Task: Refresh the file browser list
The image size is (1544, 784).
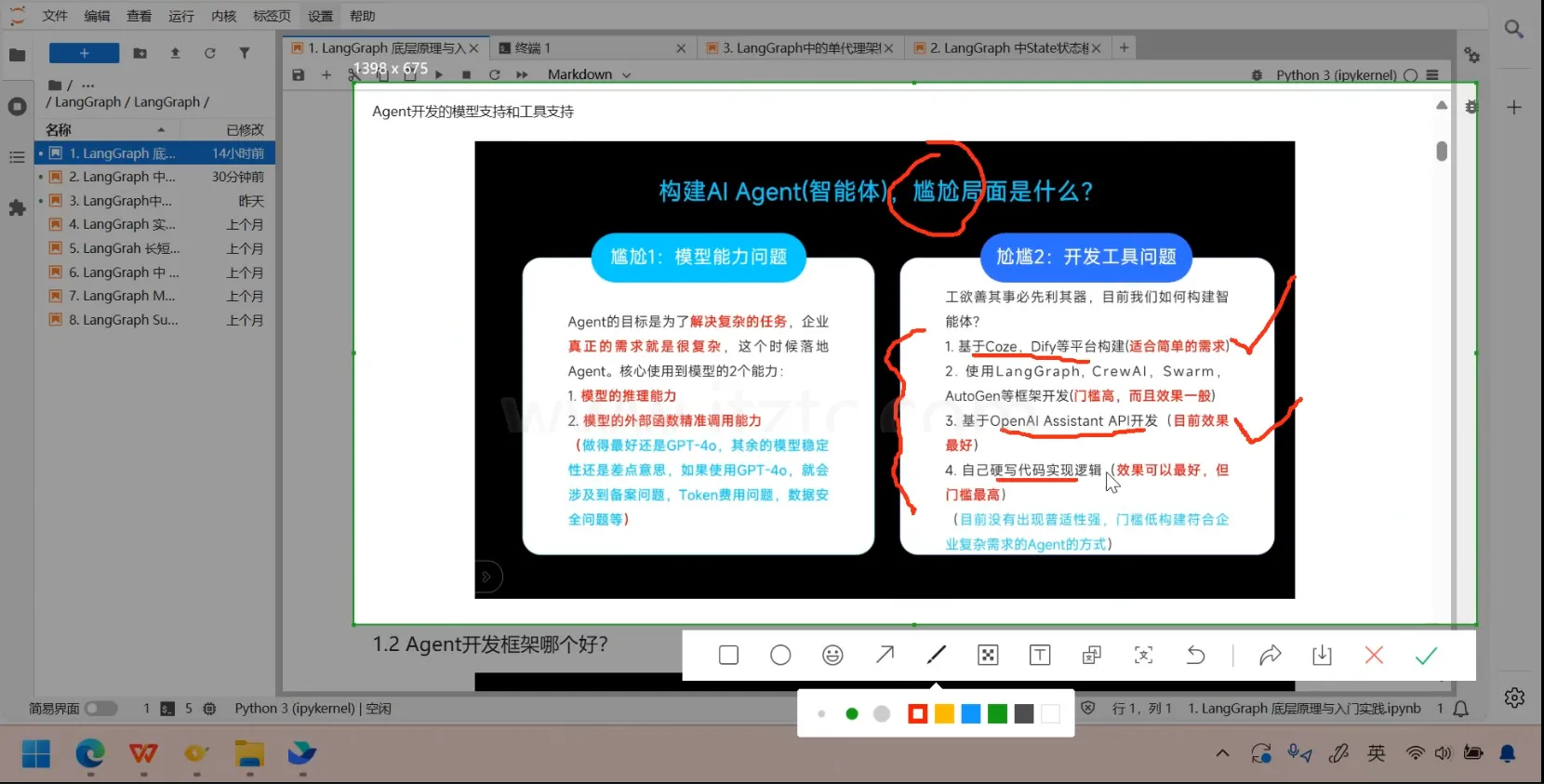Action: [210, 53]
